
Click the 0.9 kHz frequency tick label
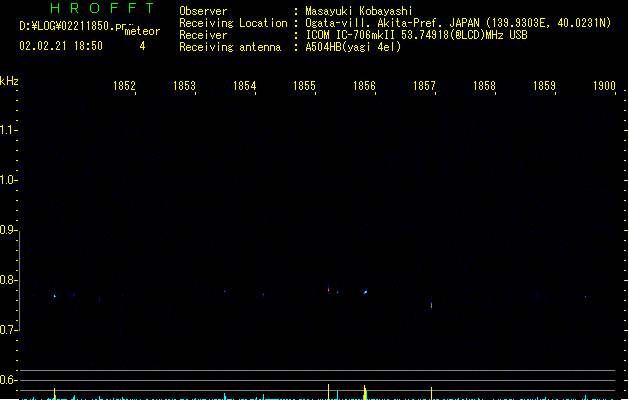(x=7, y=230)
